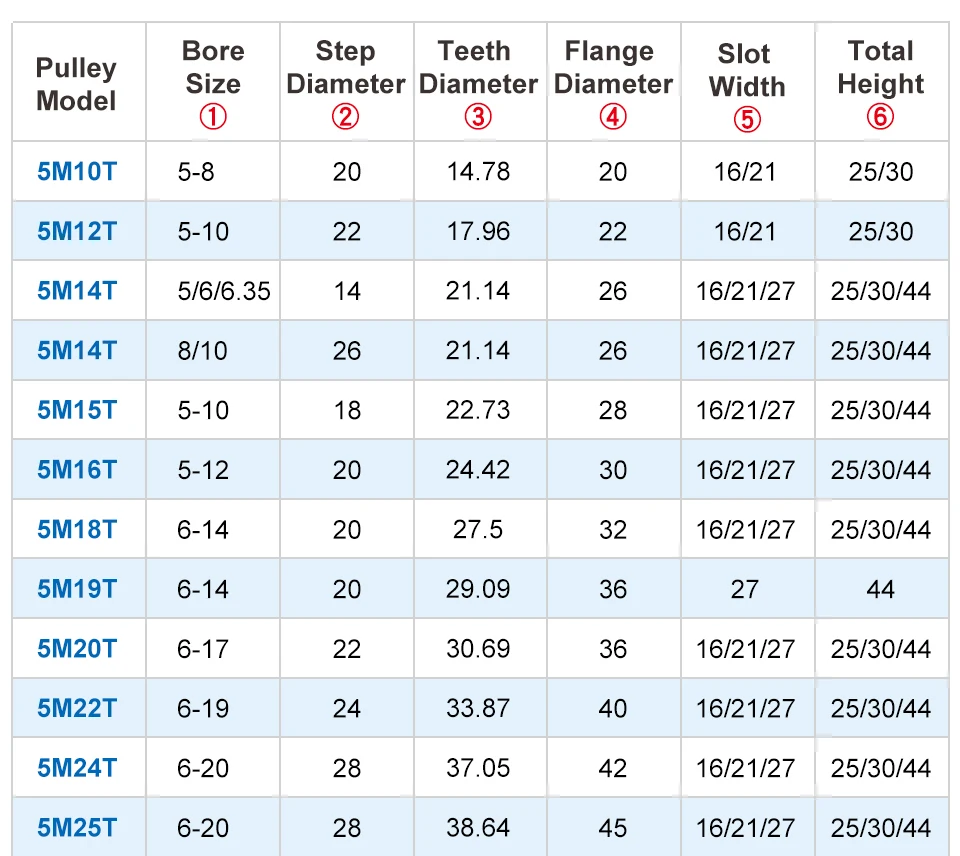Screen dimensions: 960x856
Task: Click the "Flange Diameter" column header
Action: [613, 83]
